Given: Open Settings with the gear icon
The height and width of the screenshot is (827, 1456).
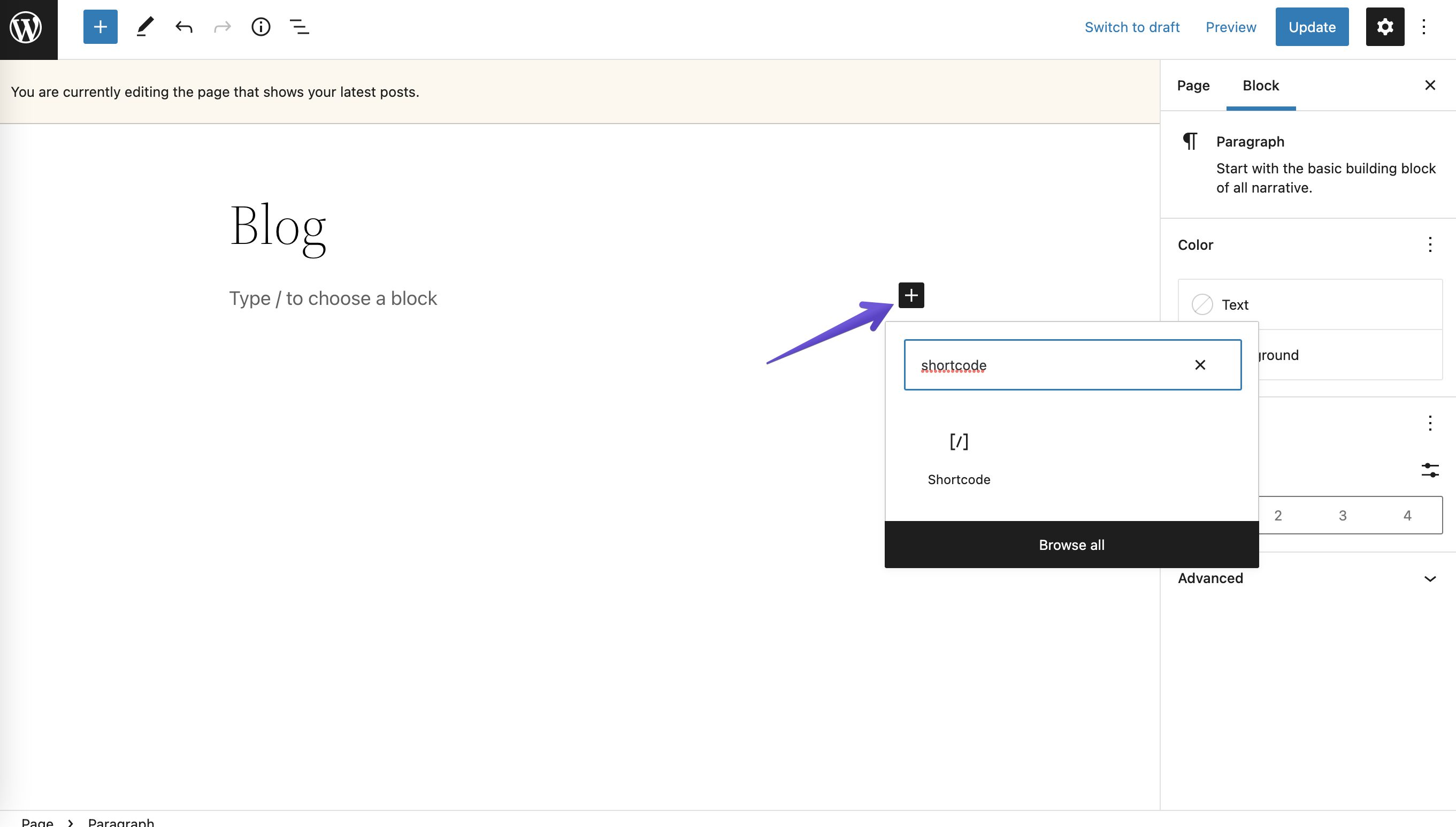Looking at the screenshot, I should point(1385,27).
